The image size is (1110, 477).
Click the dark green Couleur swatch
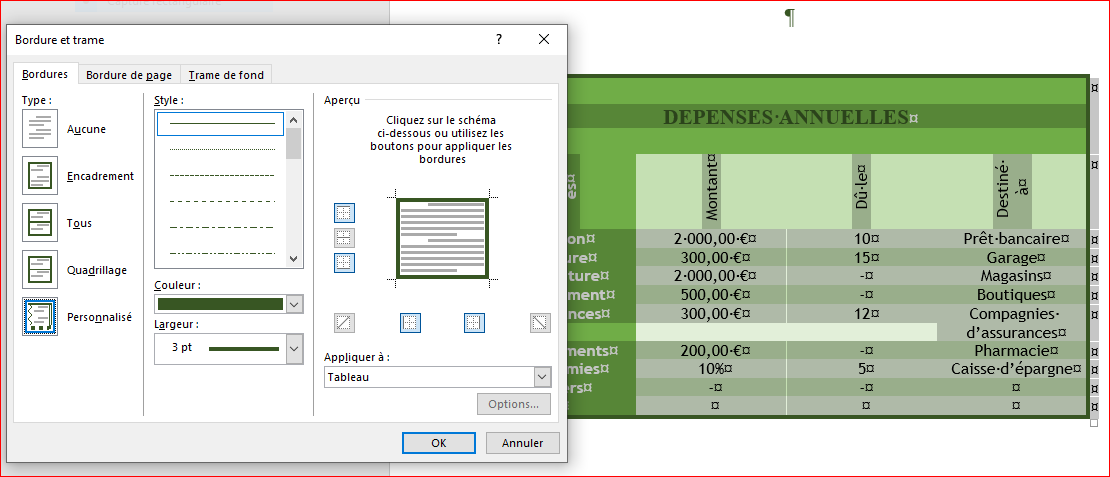point(220,304)
